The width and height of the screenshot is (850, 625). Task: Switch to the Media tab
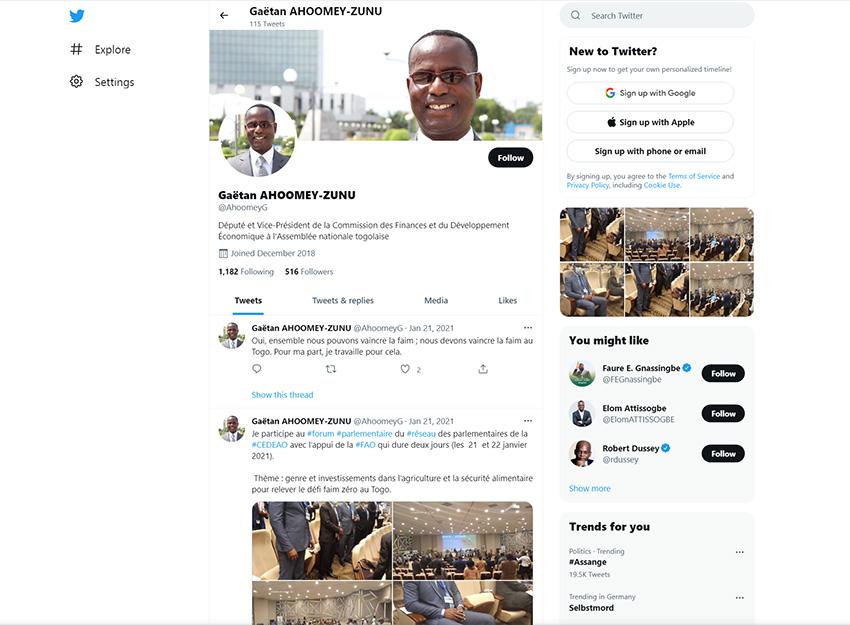[x=436, y=300]
